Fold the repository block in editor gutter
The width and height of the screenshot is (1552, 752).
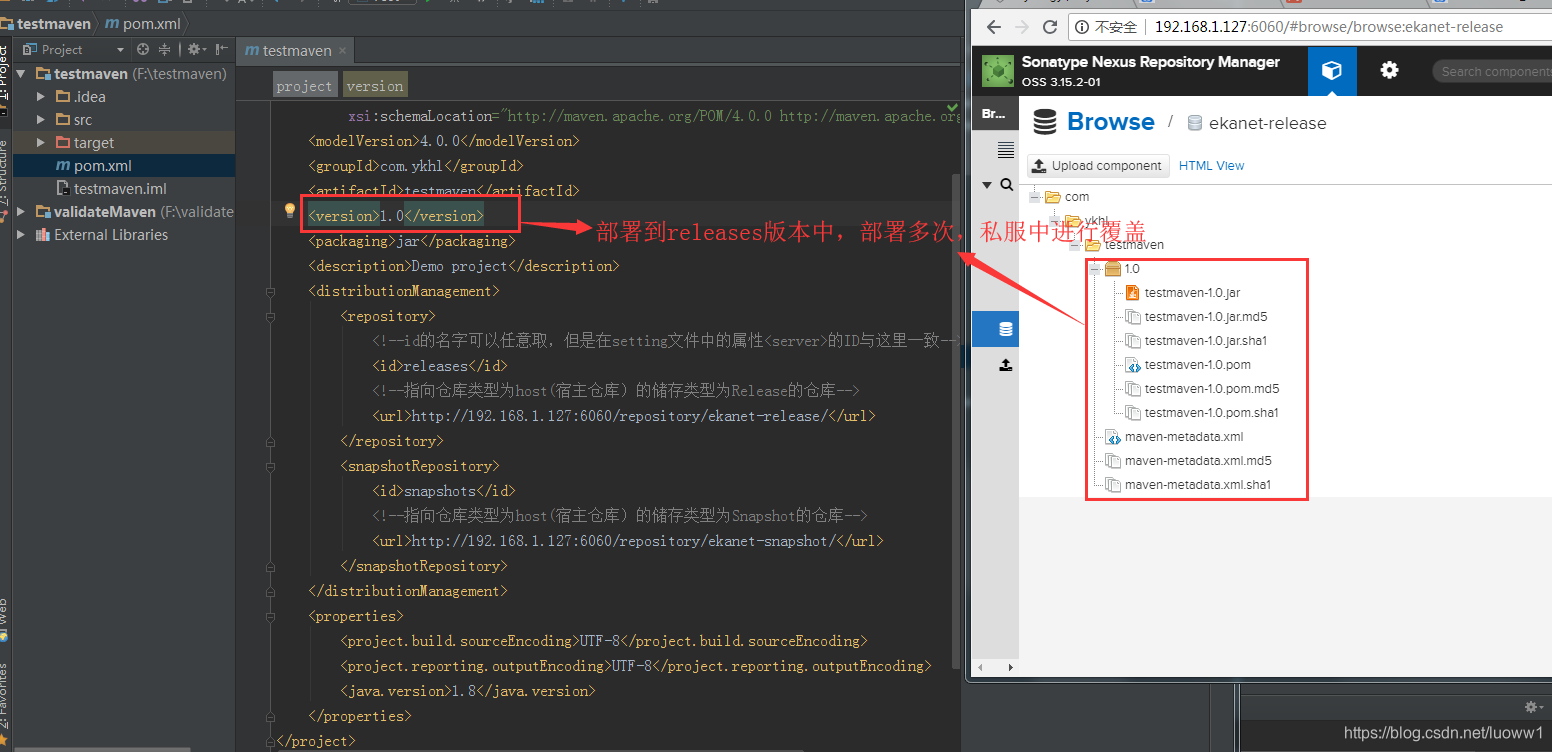pyautogui.click(x=270, y=316)
